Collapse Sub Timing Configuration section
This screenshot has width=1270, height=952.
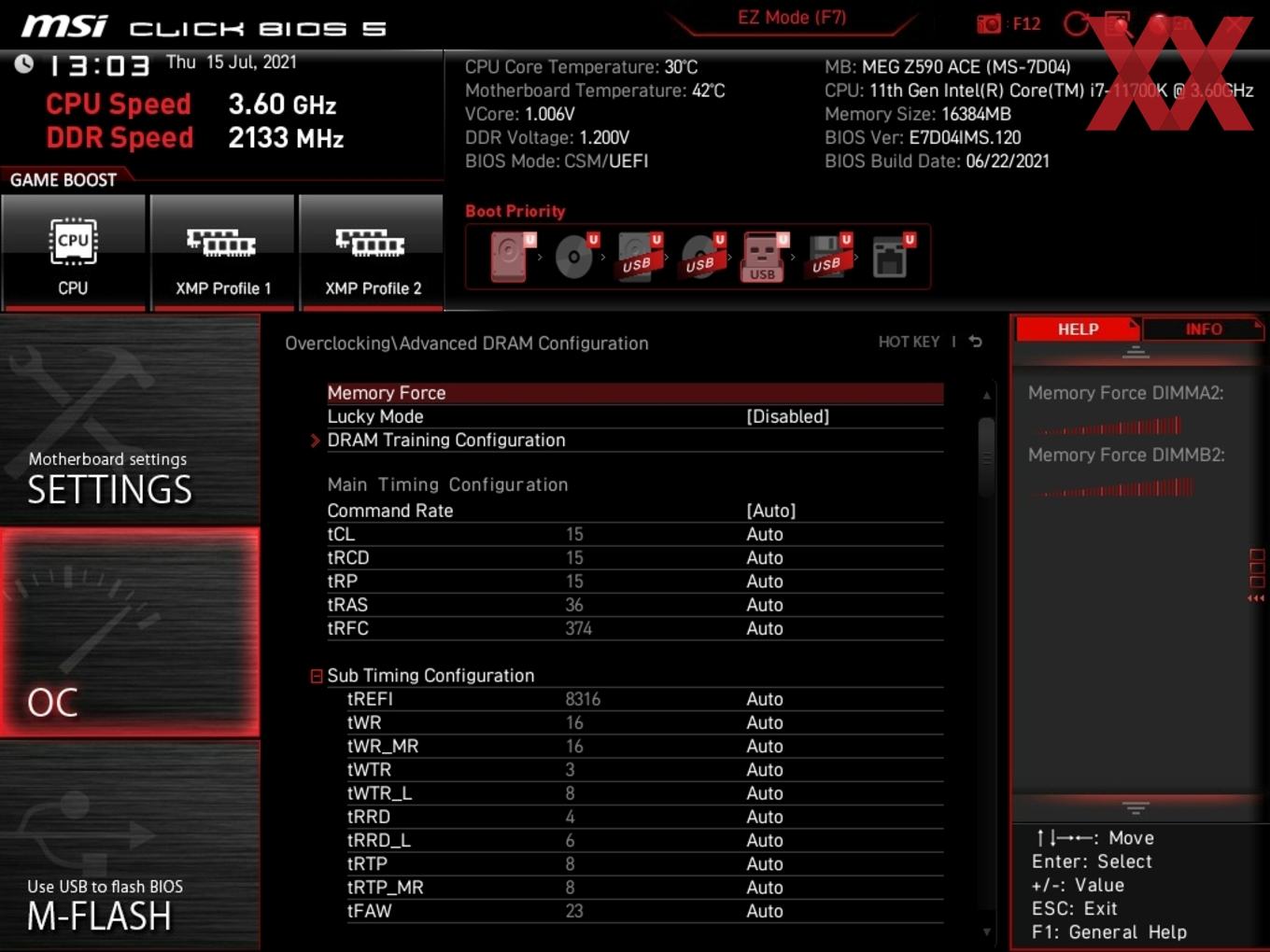click(x=317, y=676)
